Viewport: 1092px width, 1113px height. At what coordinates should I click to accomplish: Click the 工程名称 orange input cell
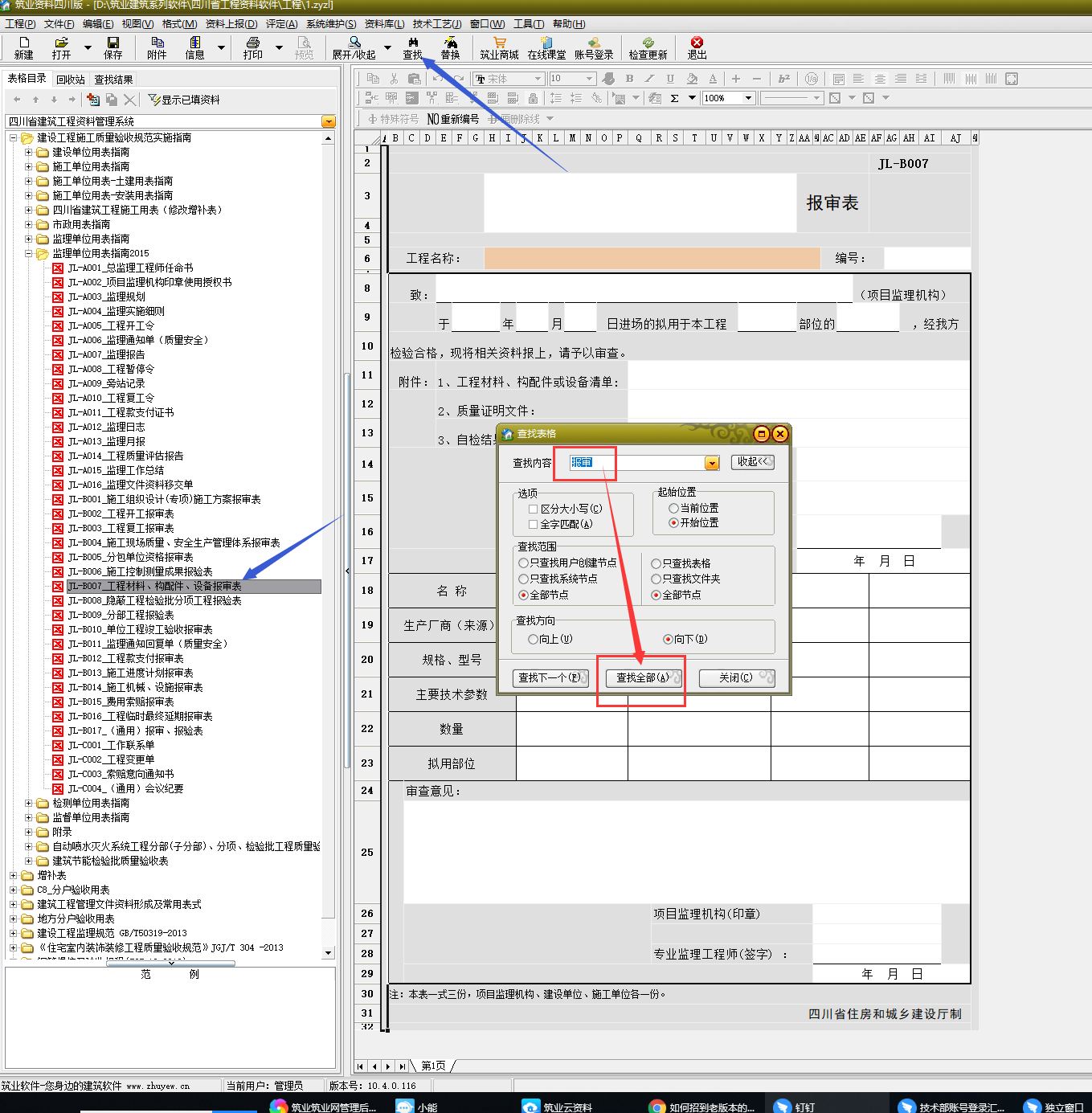click(652, 258)
